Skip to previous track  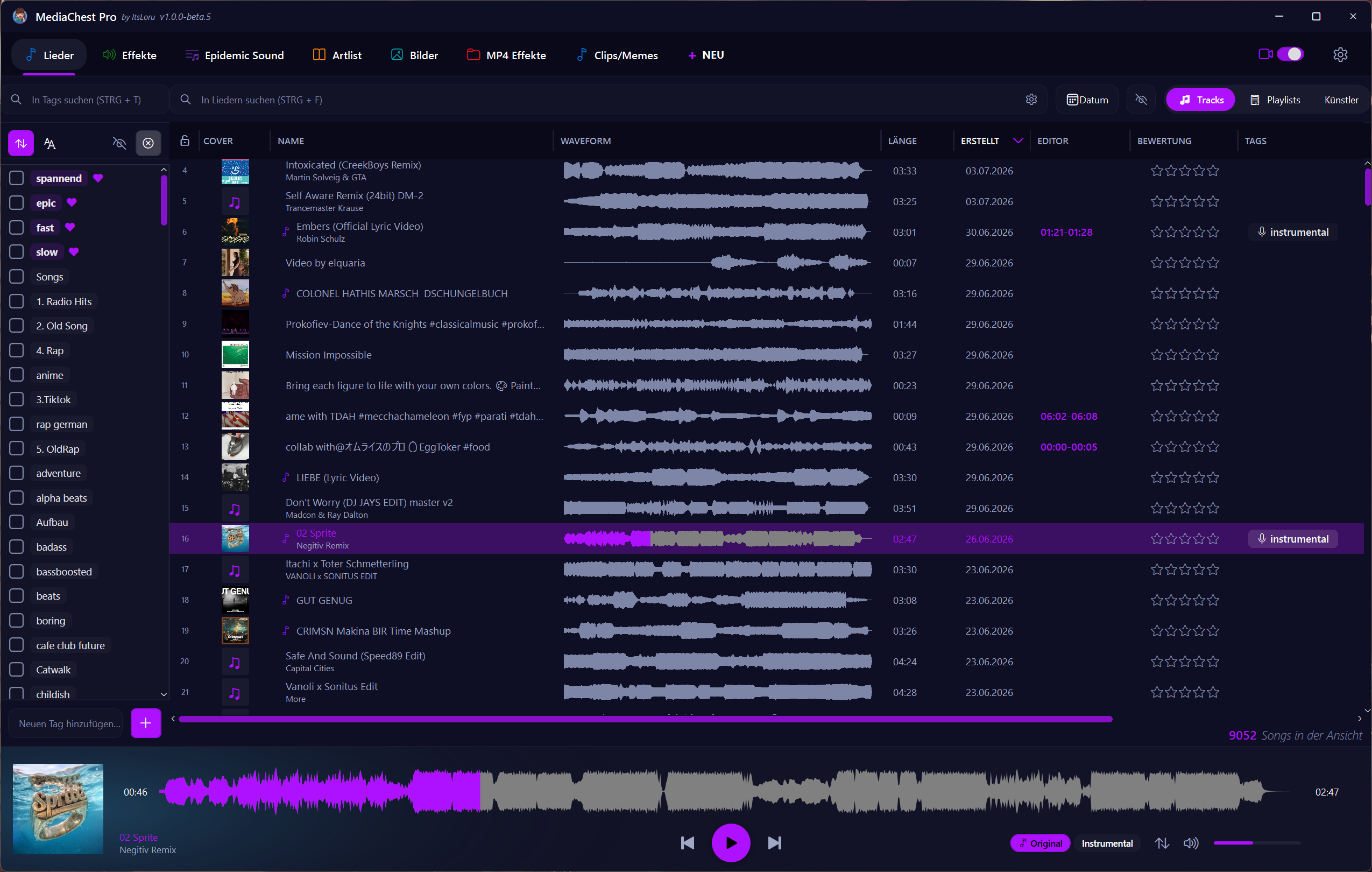[x=687, y=843]
